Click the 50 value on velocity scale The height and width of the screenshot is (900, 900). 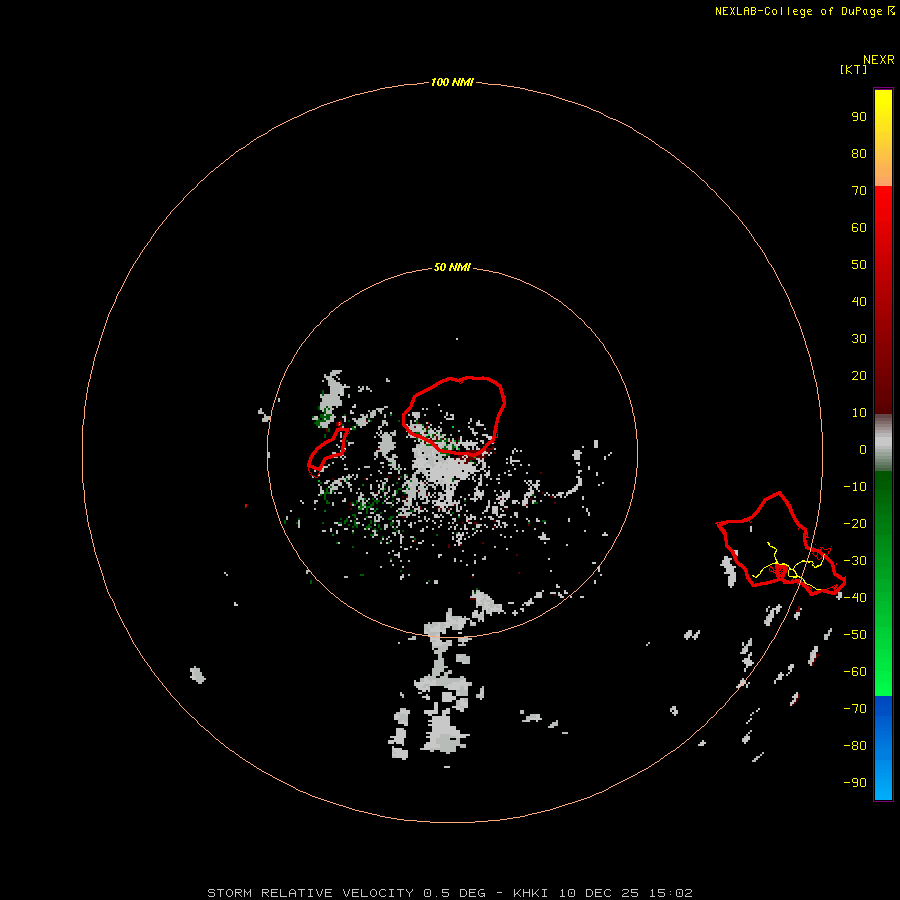pos(859,265)
